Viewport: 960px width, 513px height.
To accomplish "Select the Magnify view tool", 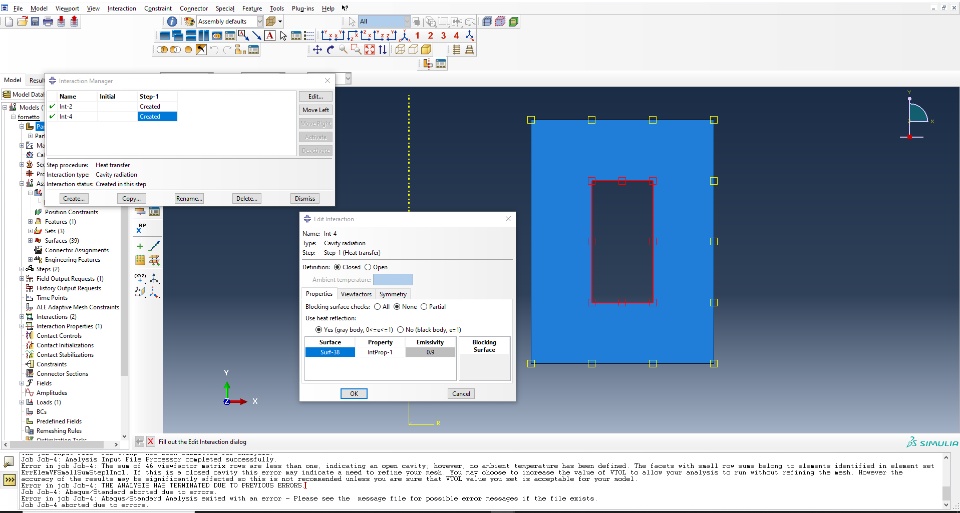I will [x=343, y=50].
